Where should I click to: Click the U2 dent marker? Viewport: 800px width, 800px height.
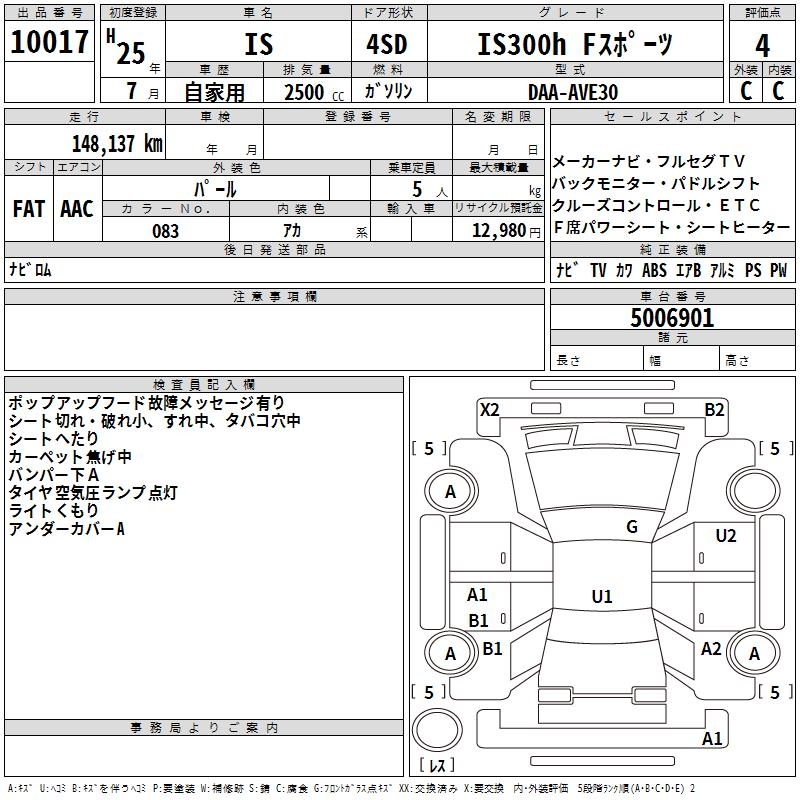point(726,536)
